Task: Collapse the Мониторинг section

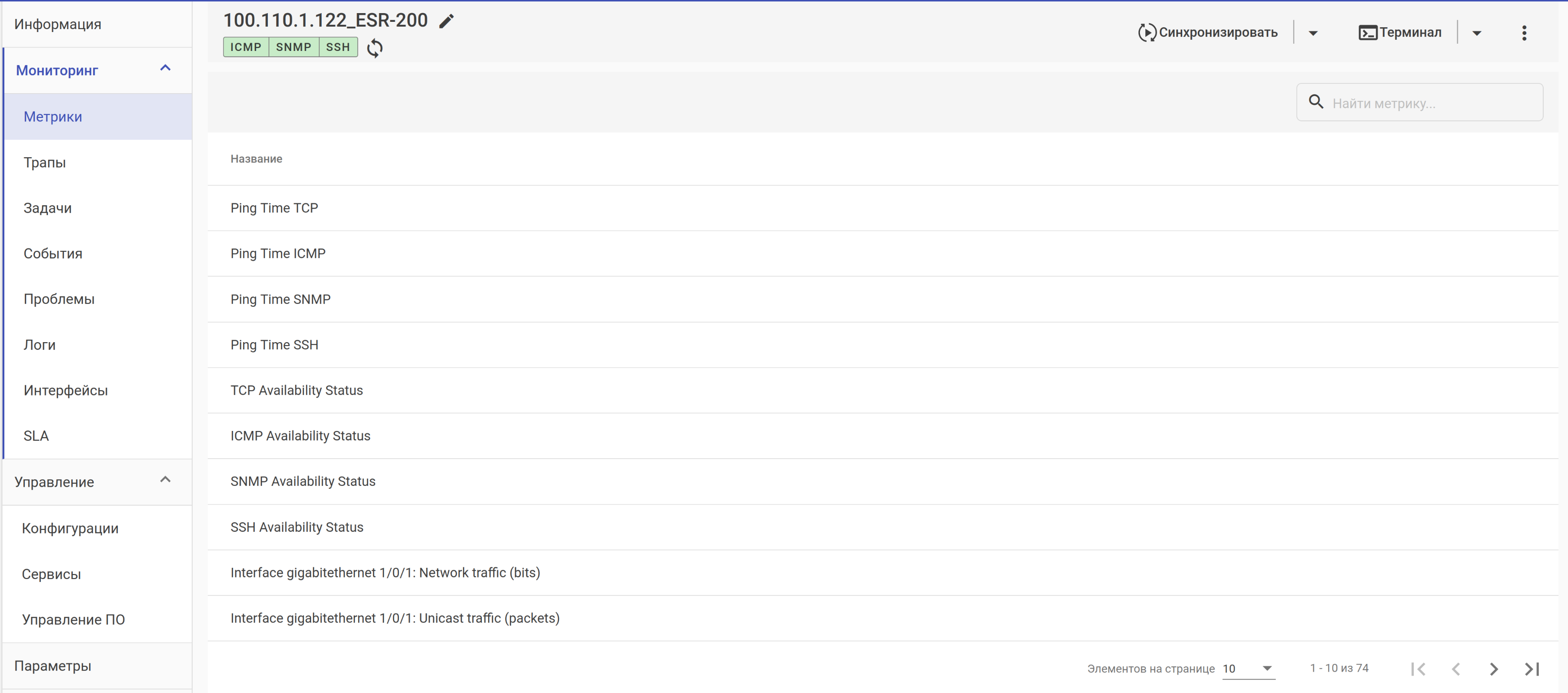Action: [x=165, y=68]
